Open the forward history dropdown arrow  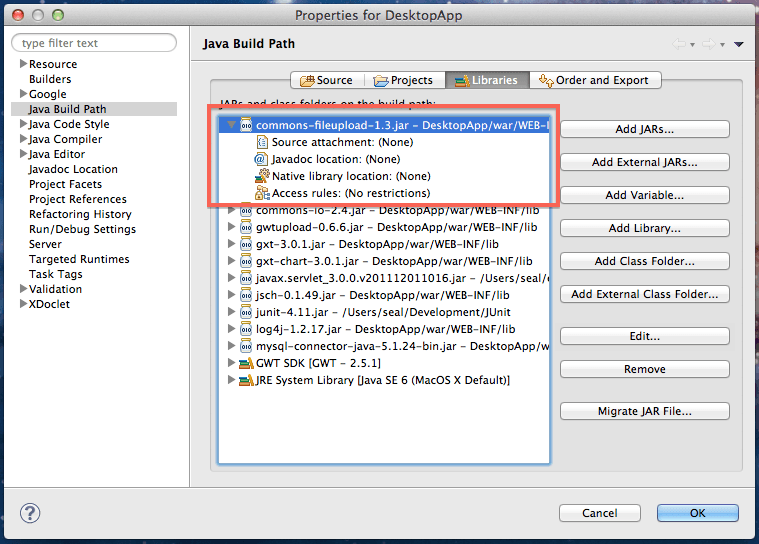point(722,45)
